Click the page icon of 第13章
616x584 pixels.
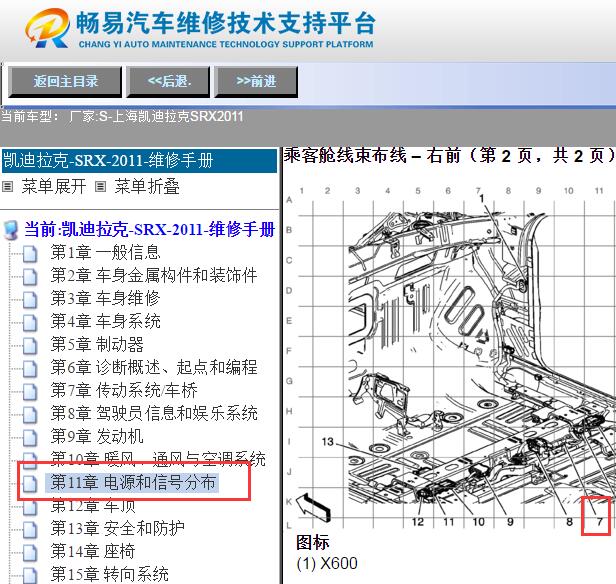coord(30,529)
